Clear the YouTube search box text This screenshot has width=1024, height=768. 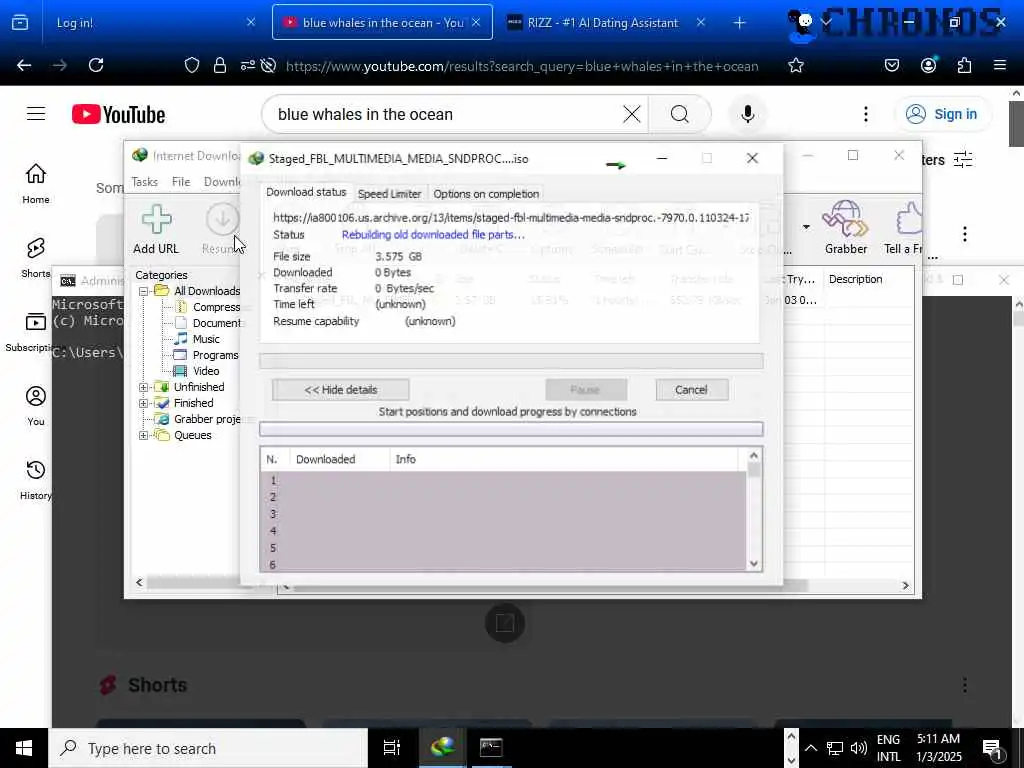pos(632,114)
